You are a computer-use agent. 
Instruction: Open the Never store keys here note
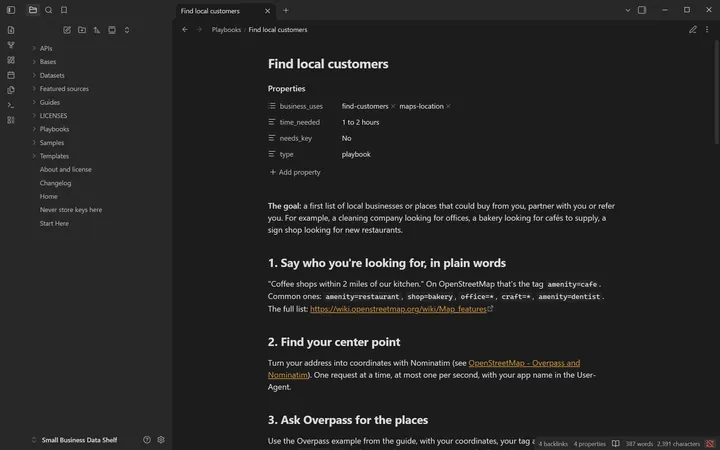(x=71, y=210)
